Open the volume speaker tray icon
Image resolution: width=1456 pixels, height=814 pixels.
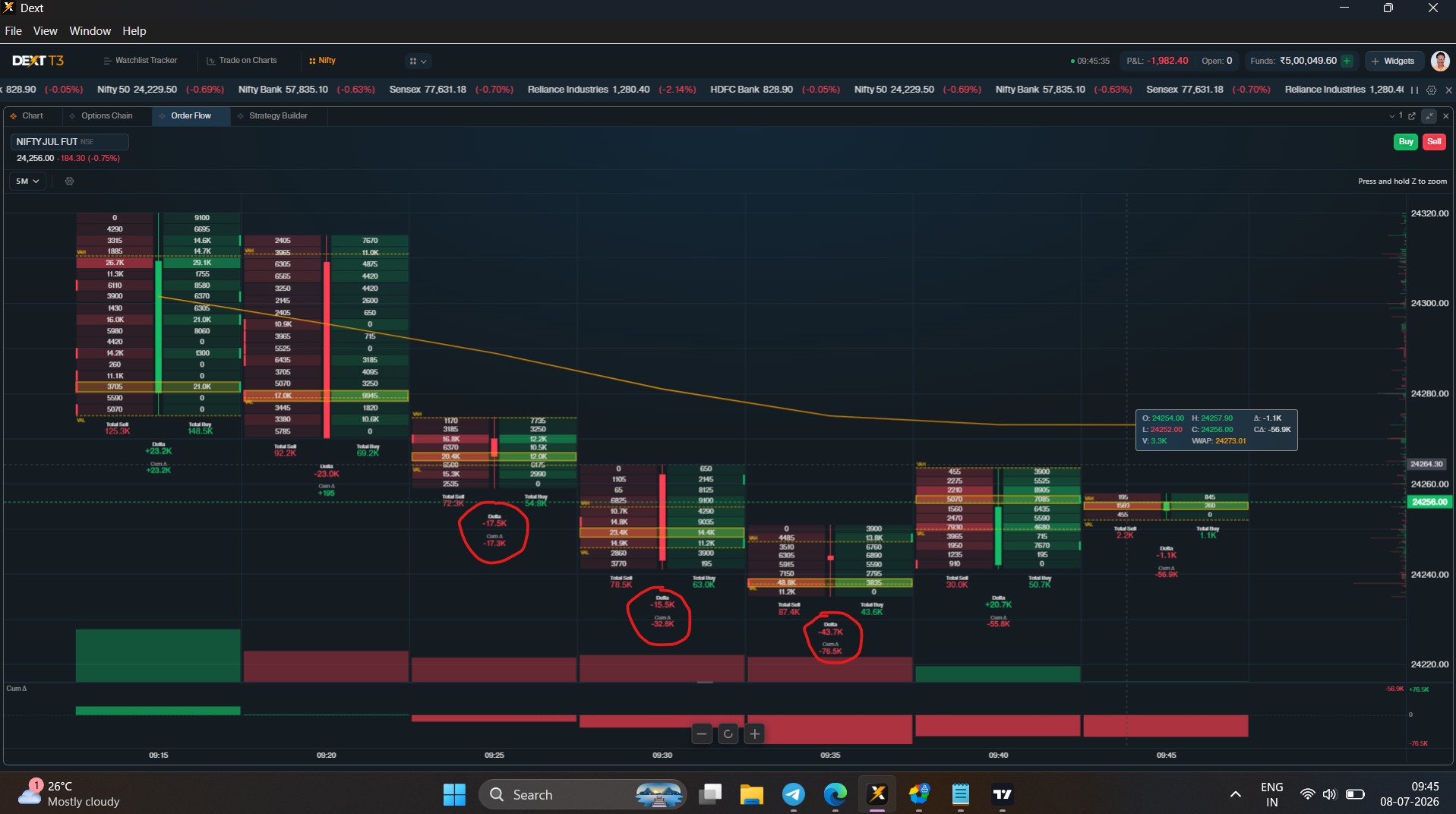[1329, 795]
